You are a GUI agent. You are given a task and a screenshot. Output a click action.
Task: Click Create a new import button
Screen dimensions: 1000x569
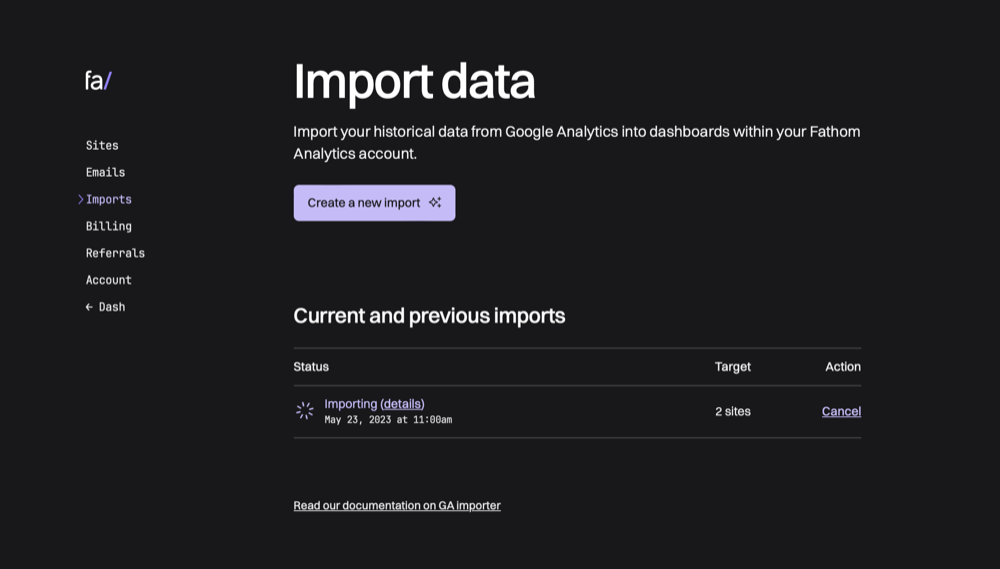click(374, 203)
